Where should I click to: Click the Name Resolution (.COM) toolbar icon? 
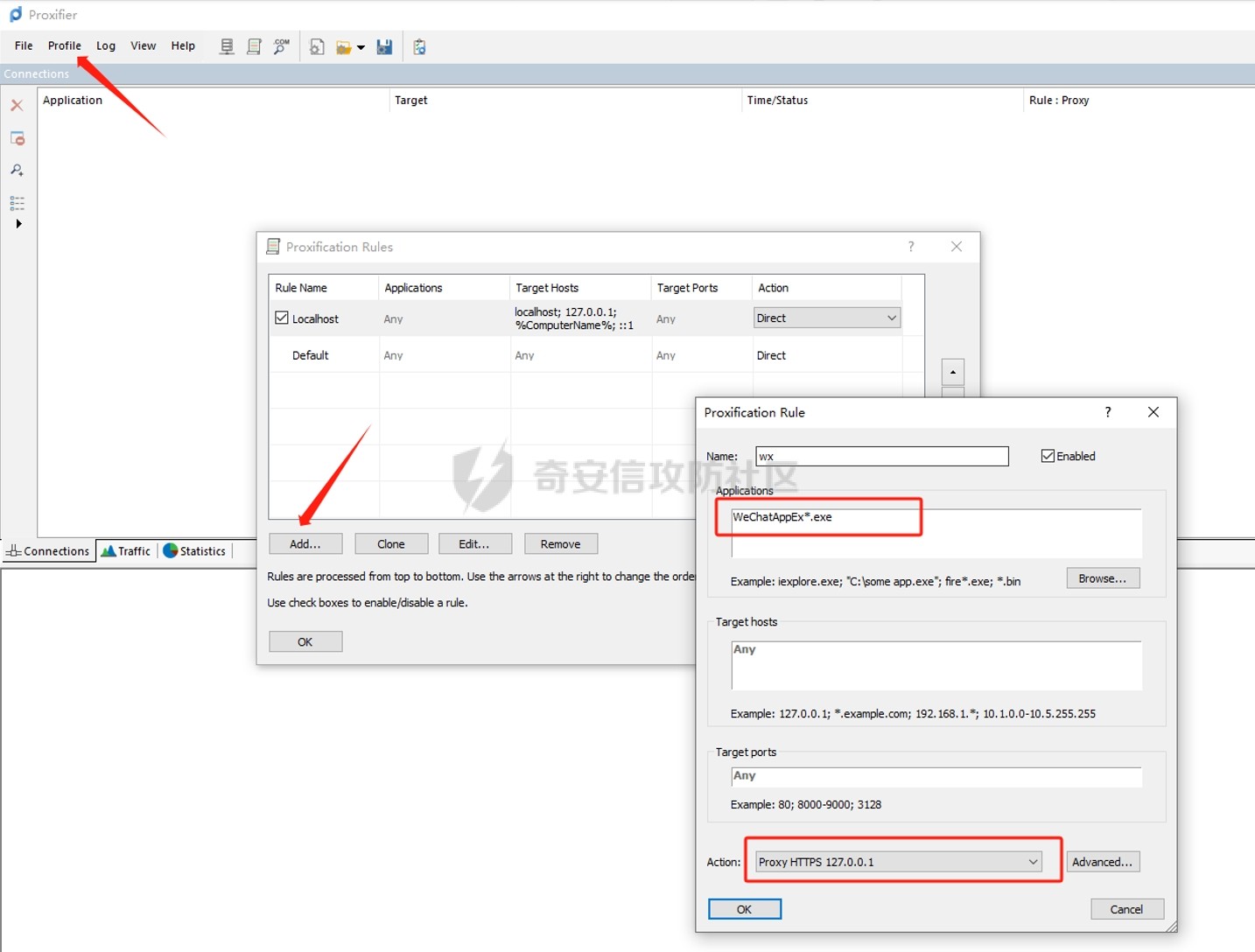281,47
